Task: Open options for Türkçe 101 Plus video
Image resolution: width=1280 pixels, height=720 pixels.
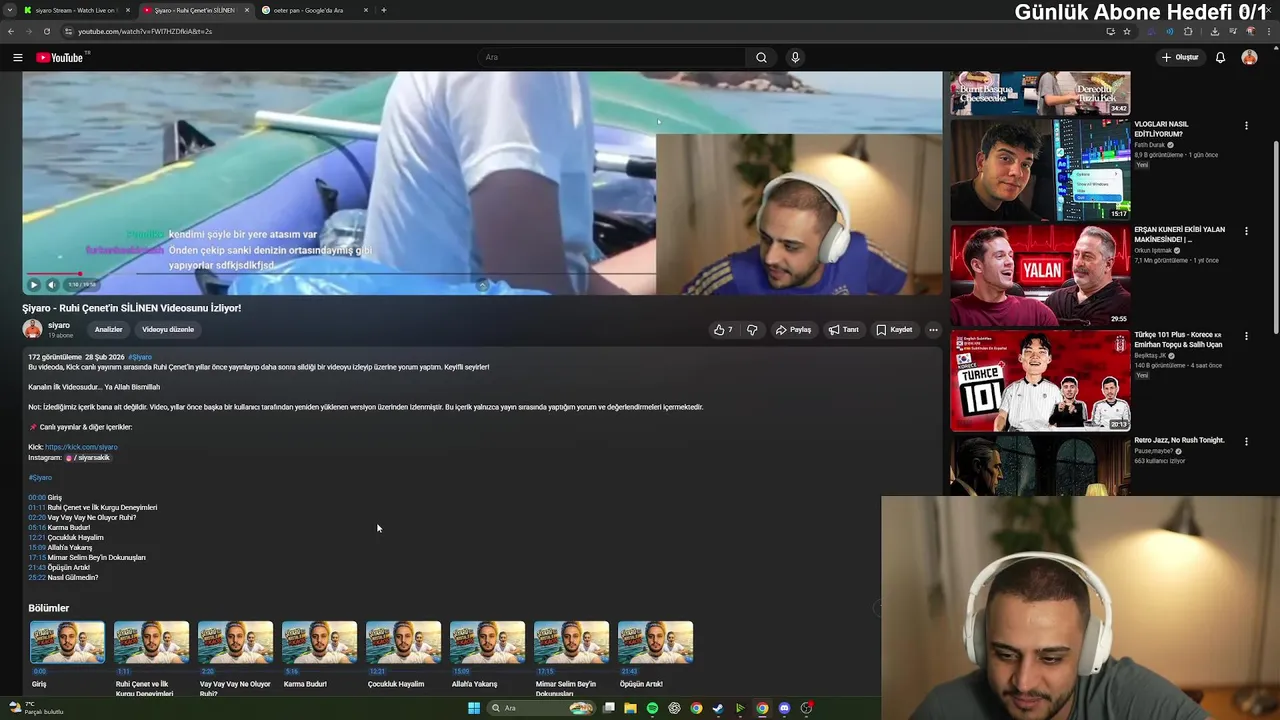Action: pos(1246,336)
